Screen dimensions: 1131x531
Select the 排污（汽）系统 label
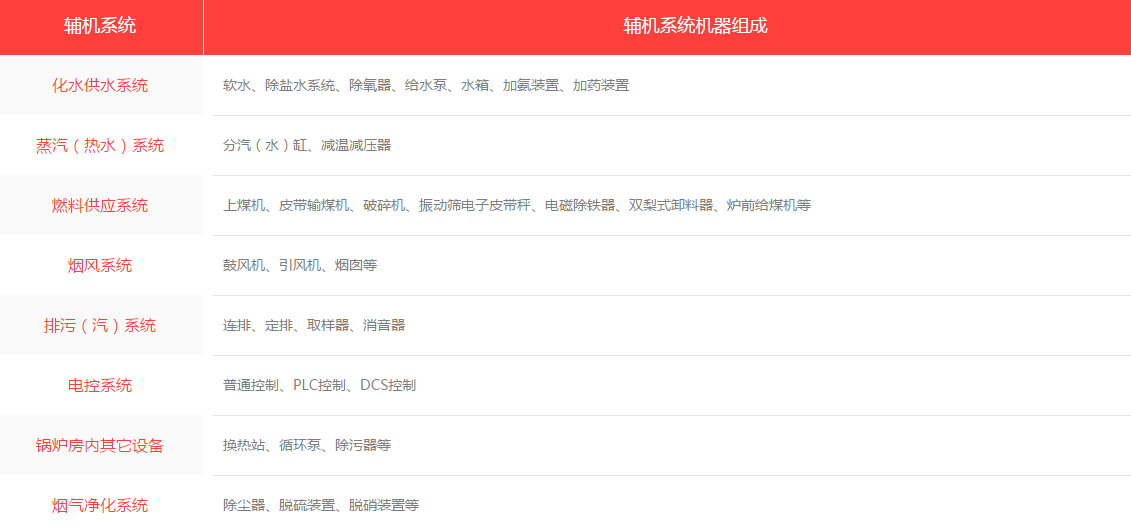coord(100,325)
